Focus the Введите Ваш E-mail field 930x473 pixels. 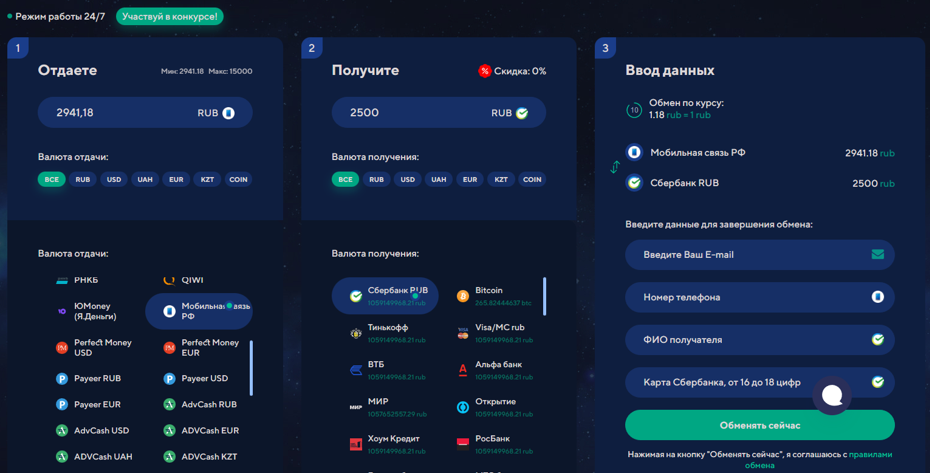point(760,255)
